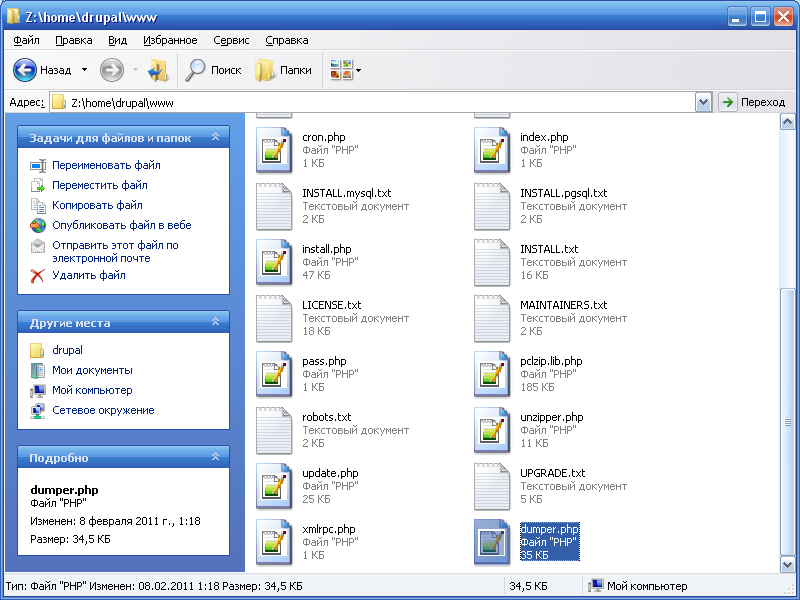800x600 pixels.
Task: Open the Справка menu
Action: click(x=287, y=40)
